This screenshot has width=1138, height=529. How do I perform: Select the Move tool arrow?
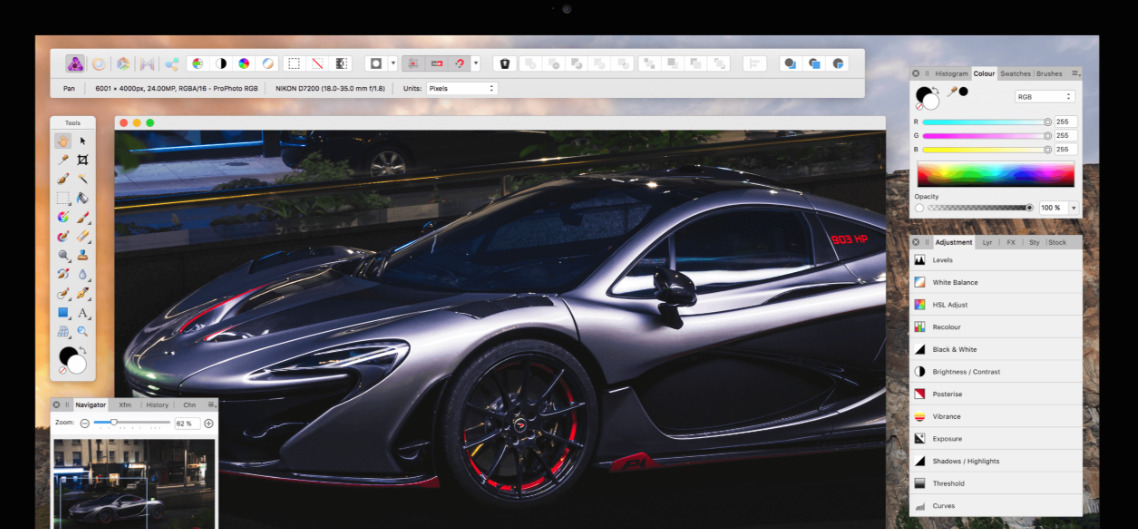[83, 141]
